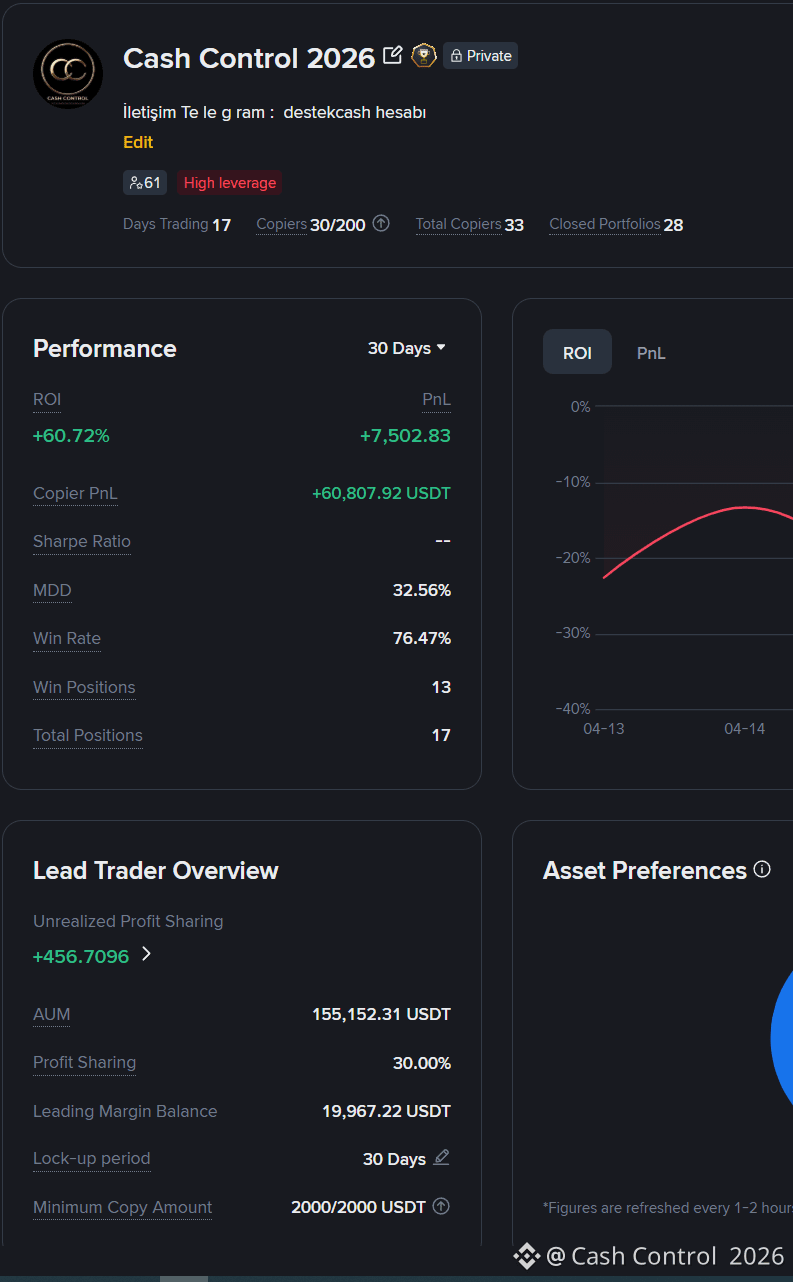
Task: Click the Private lock badge
Action: tap(480, 56)
